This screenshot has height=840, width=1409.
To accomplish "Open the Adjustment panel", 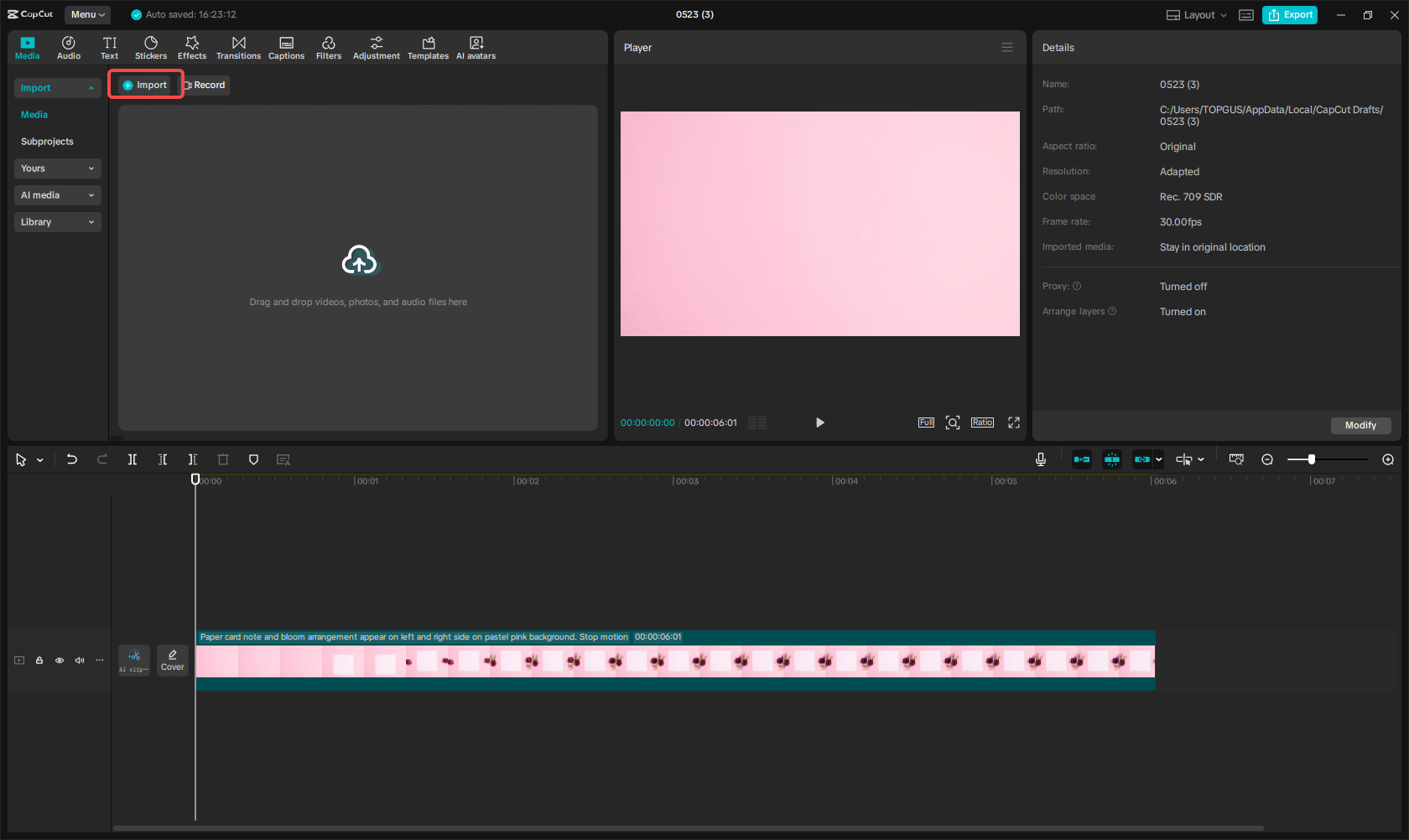I will click(x=376, y=46).
